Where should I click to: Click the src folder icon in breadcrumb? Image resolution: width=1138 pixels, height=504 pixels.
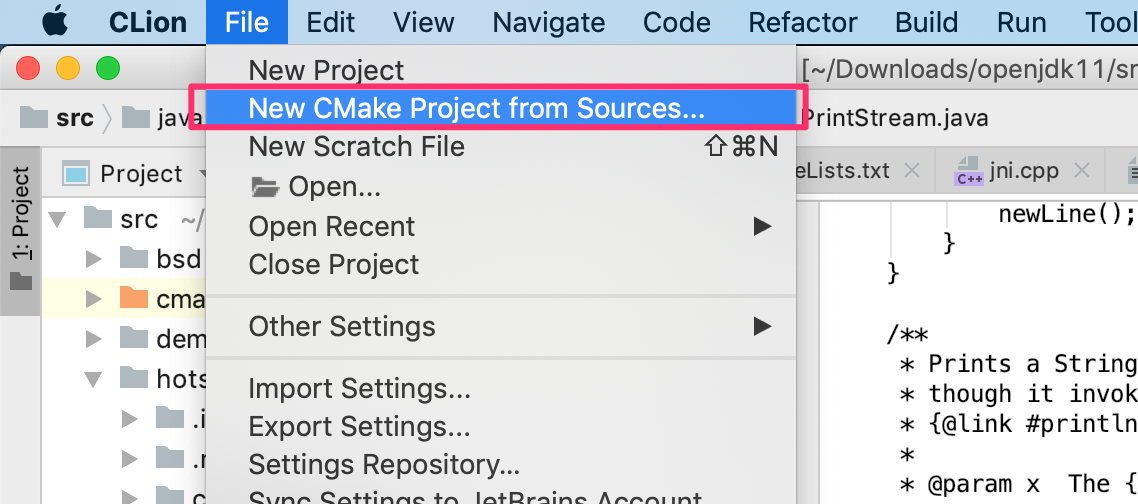pyautogui.click(x=34, y=118)
